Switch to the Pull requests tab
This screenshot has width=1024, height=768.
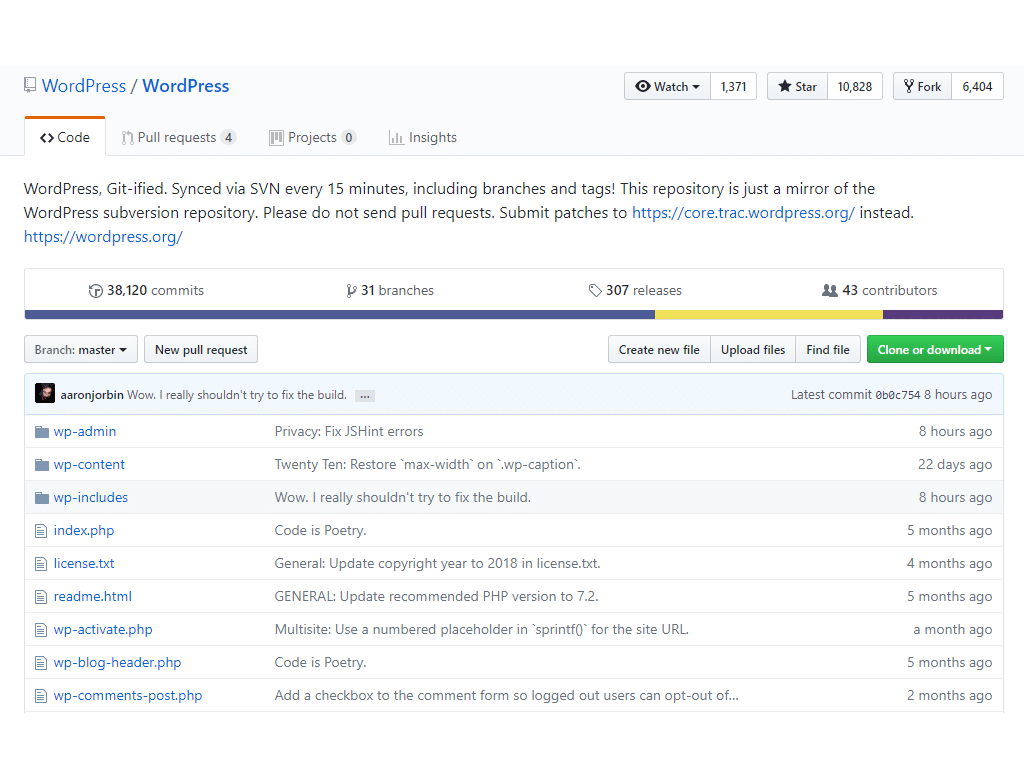[x=178, y=138]
